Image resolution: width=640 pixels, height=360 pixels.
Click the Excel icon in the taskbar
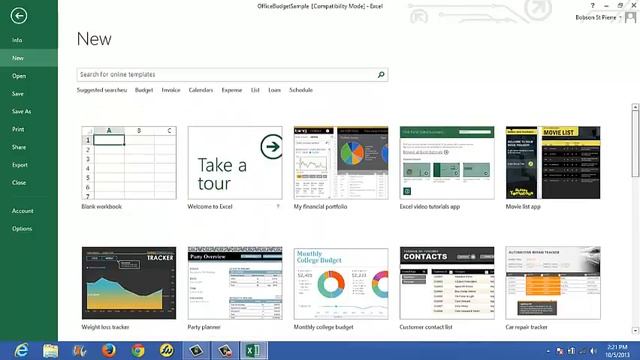click(253, 351)
